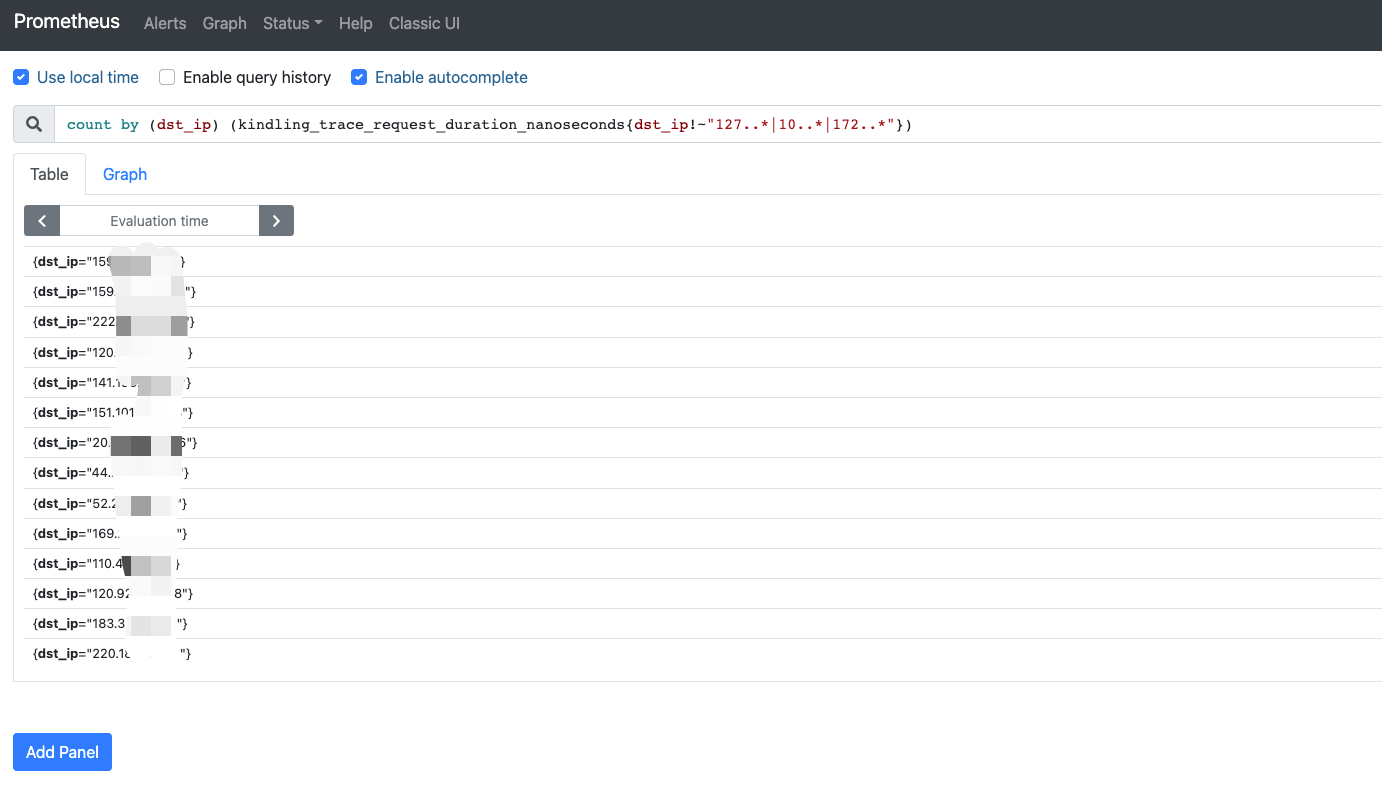This screenshot has height=792, width=1382.
Task: Focus the PromQL expression input
Action: [718, 124]
